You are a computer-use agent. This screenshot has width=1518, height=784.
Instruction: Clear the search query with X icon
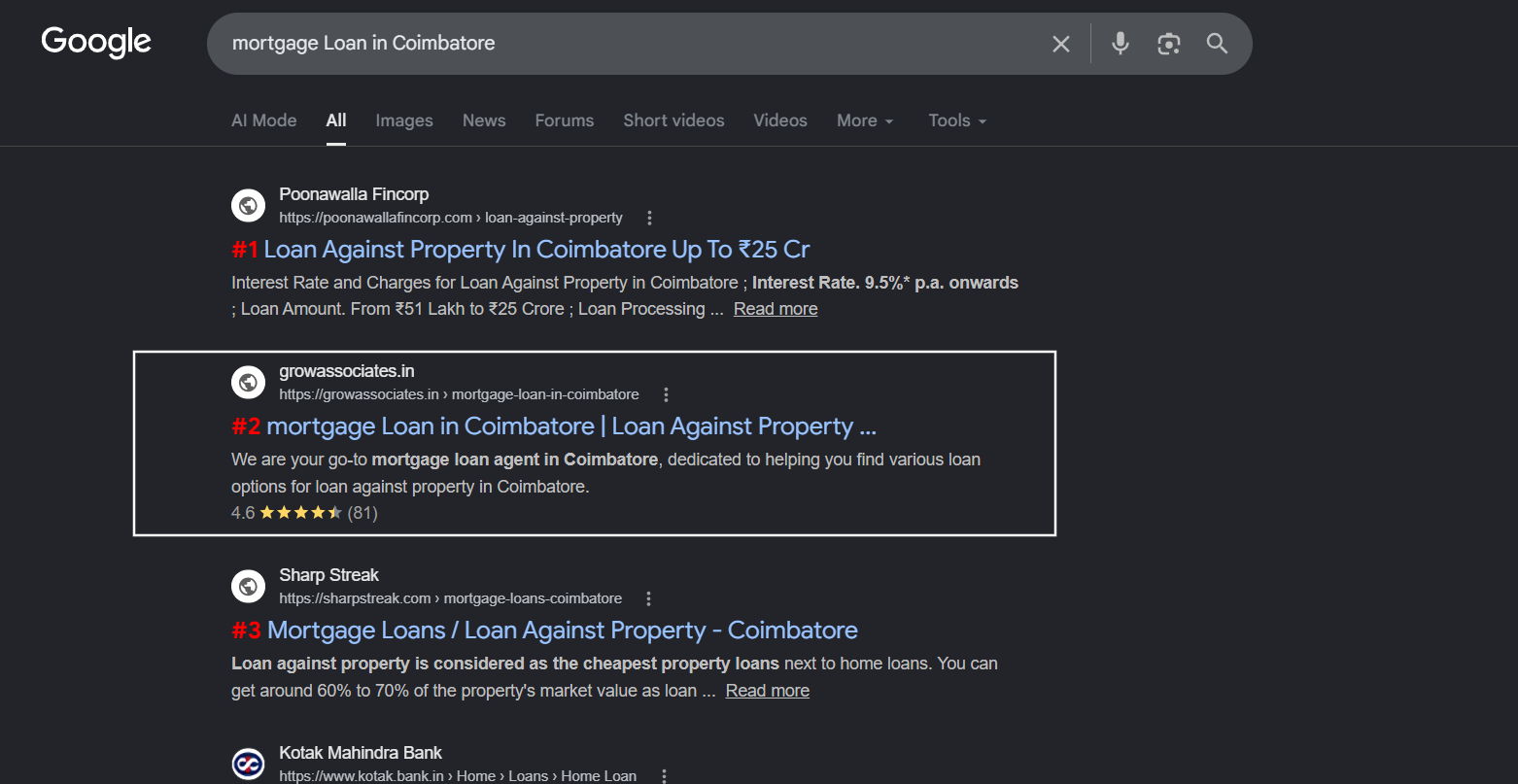(x=1061, y=44)
